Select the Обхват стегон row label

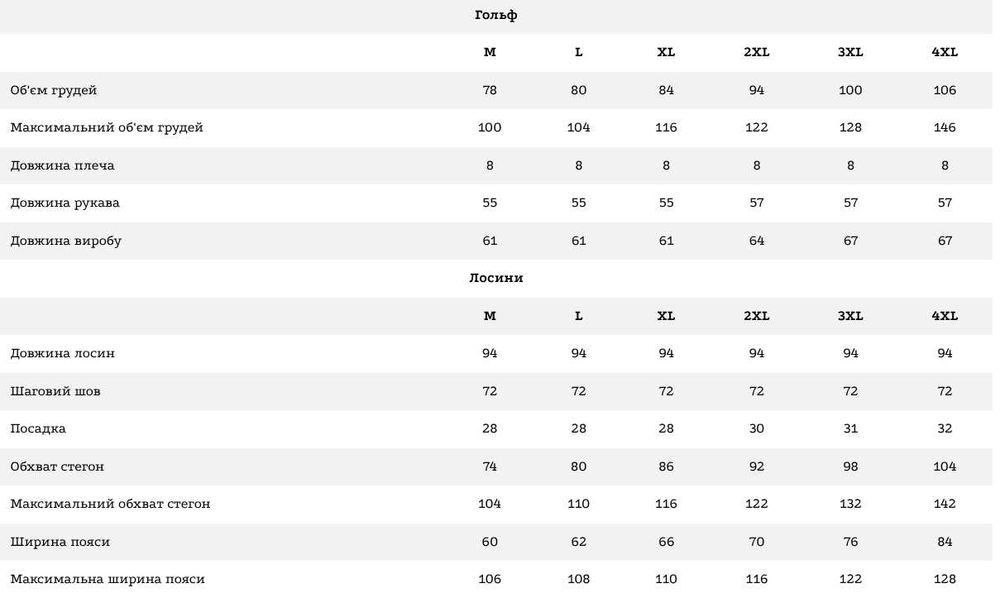click(x=57, y=466)
